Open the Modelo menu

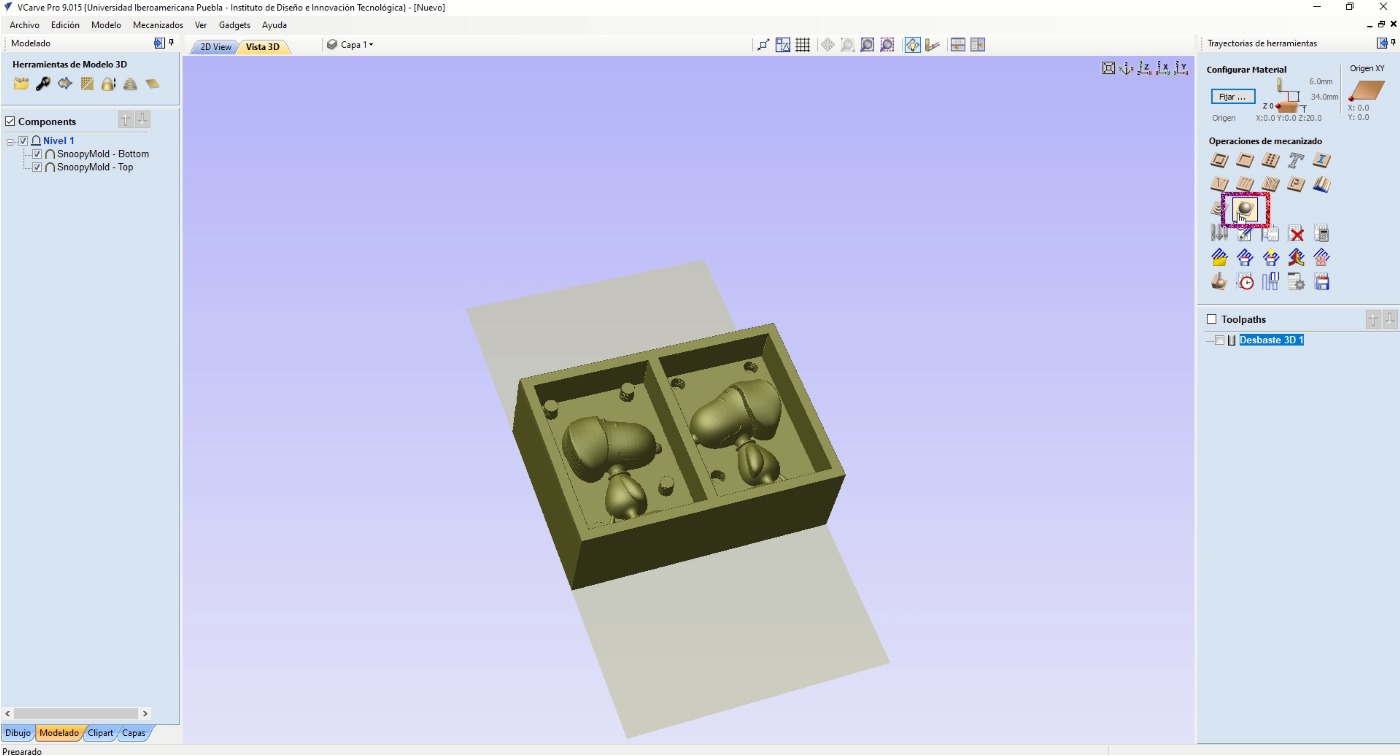(x=106, y=25)
